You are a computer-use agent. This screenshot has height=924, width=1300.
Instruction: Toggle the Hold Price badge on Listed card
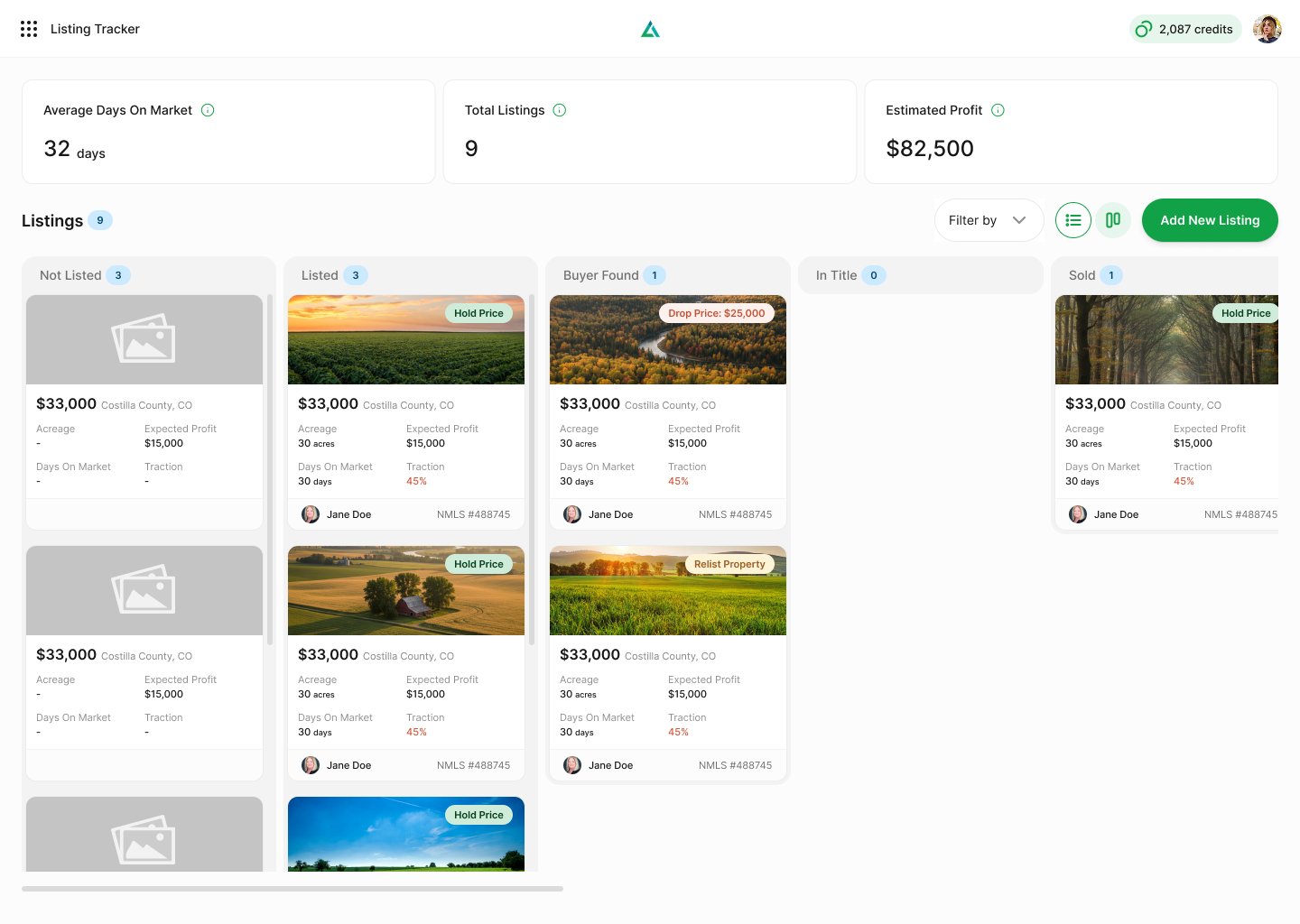tap(479, 312)
